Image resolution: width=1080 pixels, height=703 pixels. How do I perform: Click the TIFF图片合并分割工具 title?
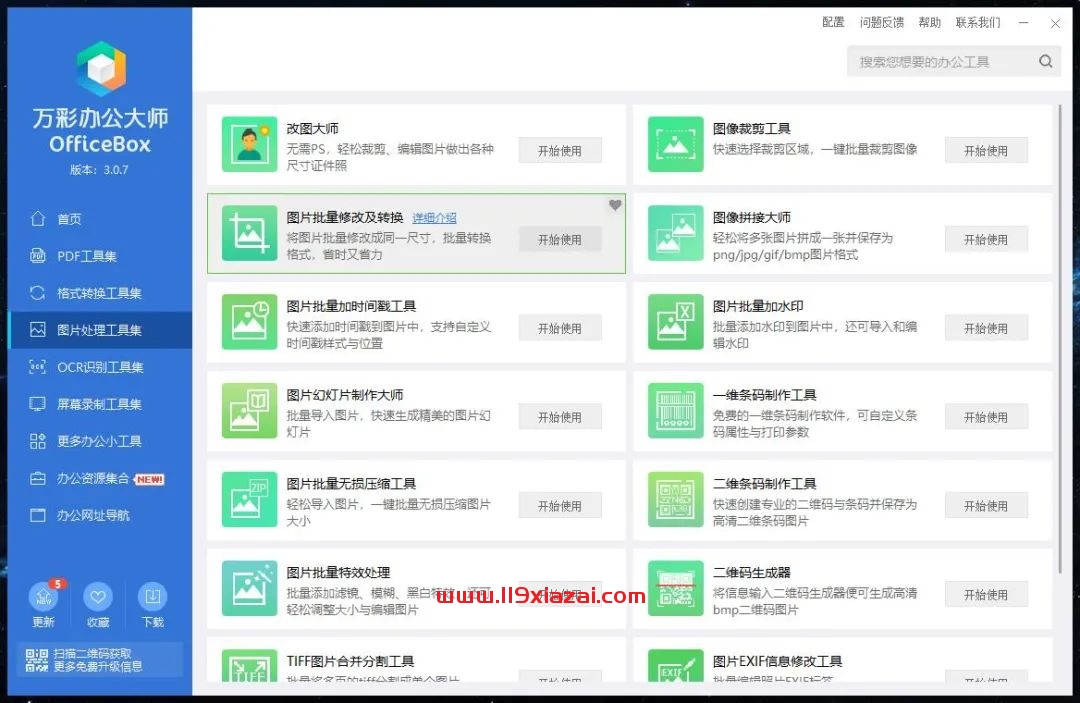(350, 661)
